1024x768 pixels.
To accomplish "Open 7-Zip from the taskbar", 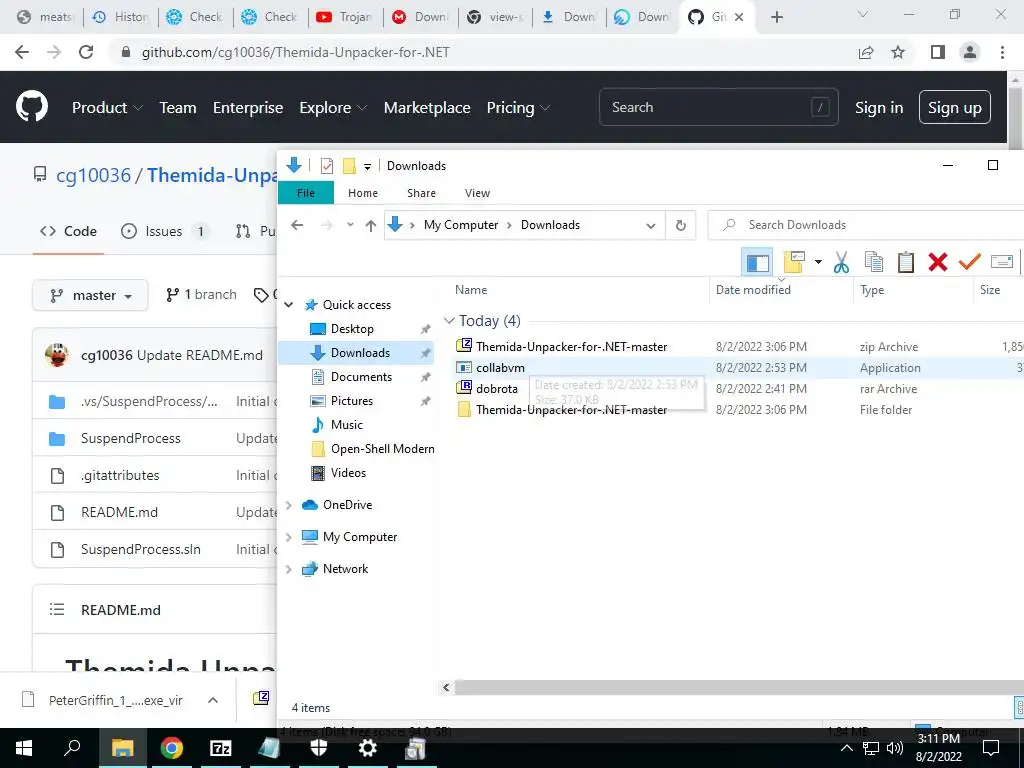I will pos(221,748).
